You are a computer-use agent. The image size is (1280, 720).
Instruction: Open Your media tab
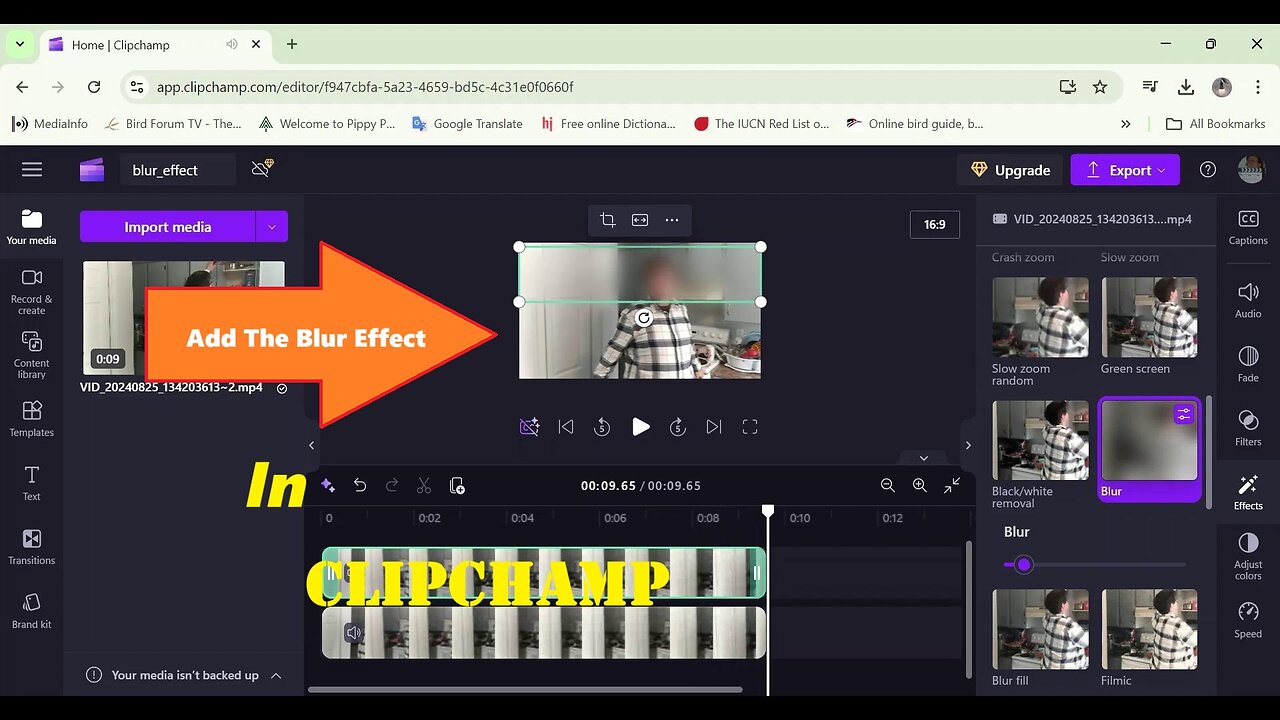coord(32,227)
